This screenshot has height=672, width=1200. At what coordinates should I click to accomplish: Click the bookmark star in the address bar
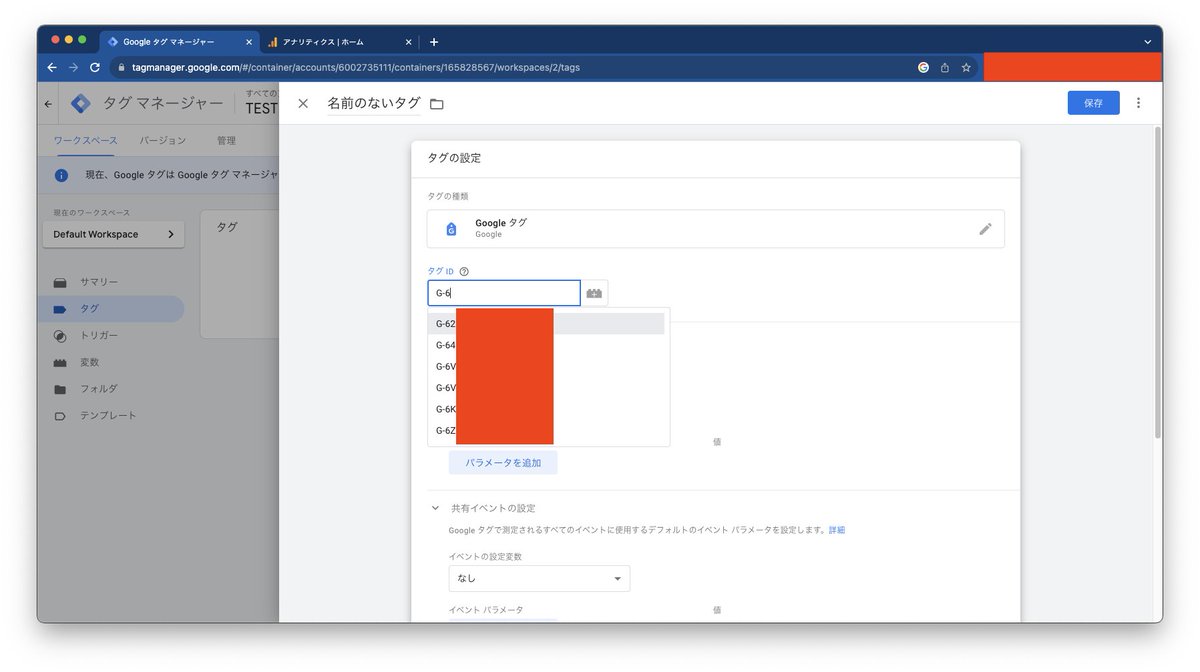(965, 67)
